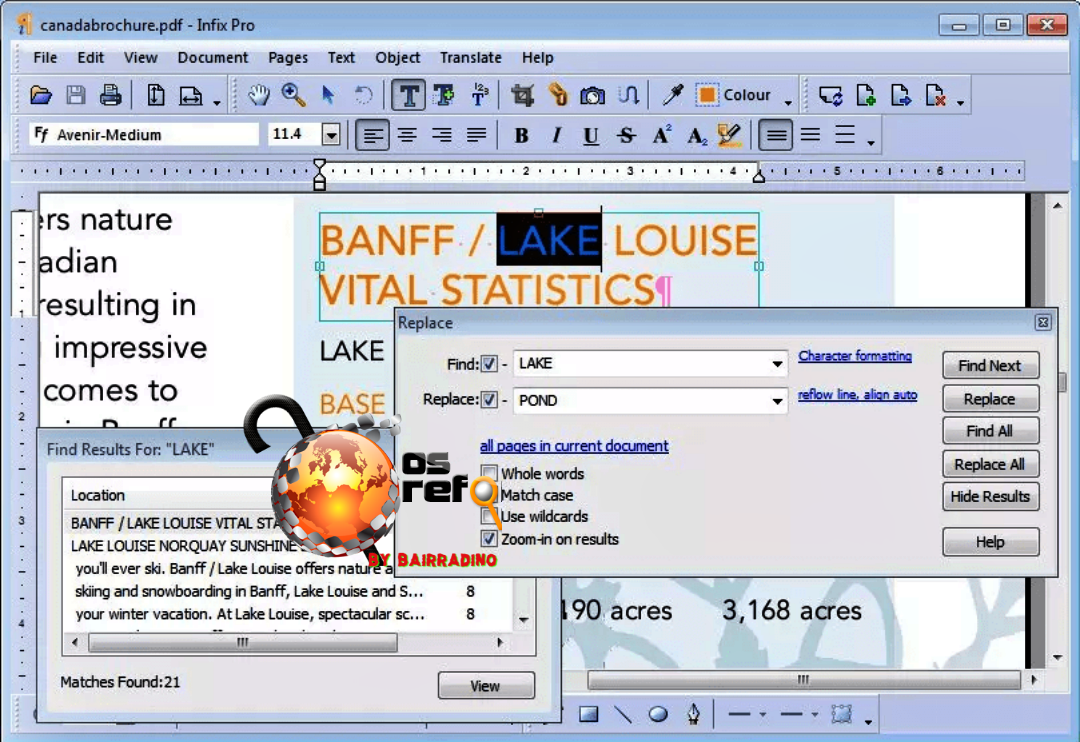Click the camera snapshot icon
This screenshot has width=1080, height=742.
pyautogui.click(x=592, y=95)
